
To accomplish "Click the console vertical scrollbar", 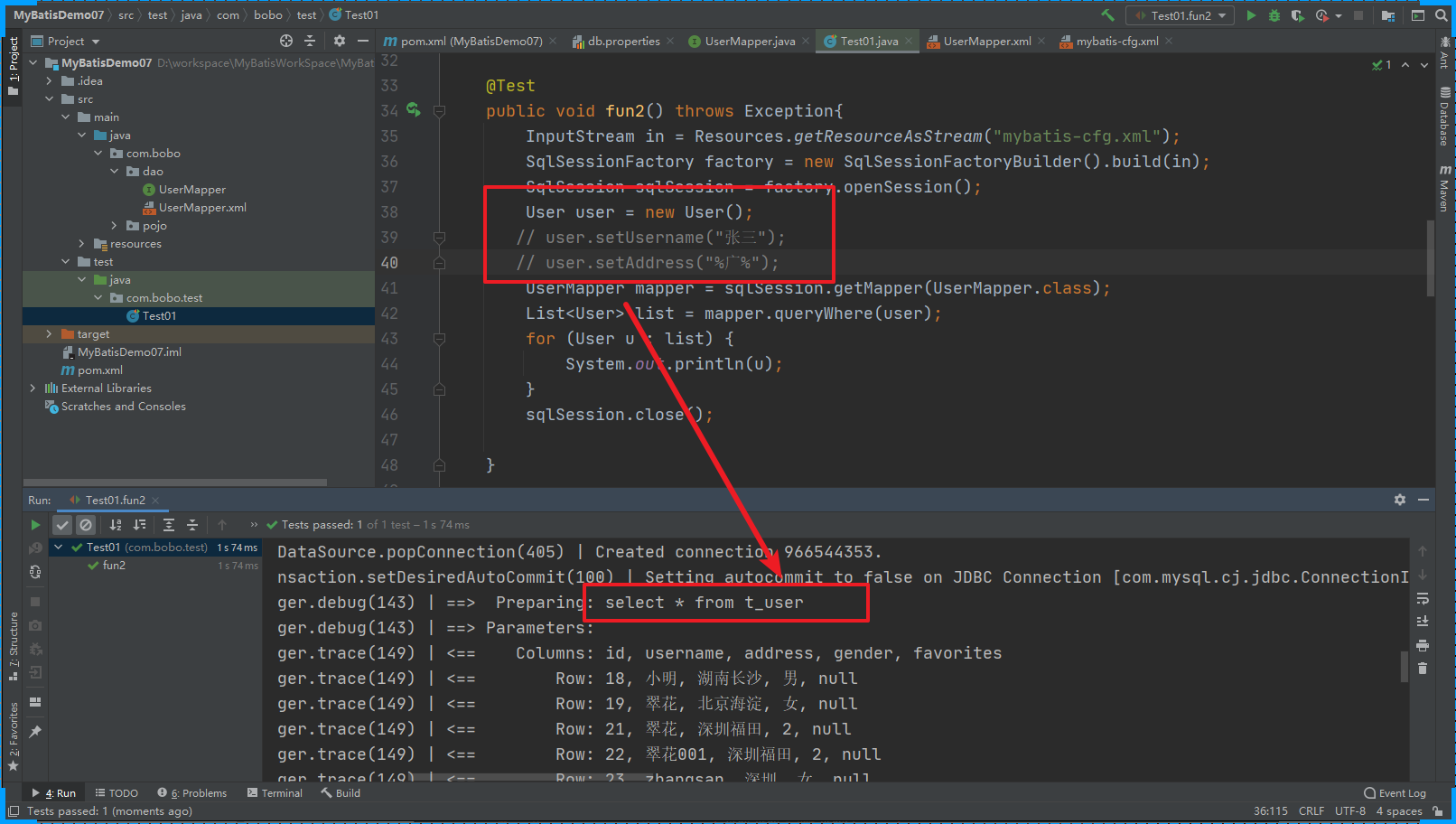I will 1404,666.
